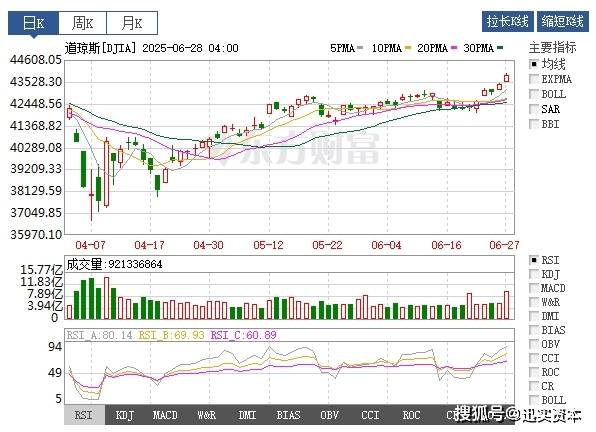596x432 pixels.
Task: Switch to the 日K daily chart tab
Action: pos(33,23)
